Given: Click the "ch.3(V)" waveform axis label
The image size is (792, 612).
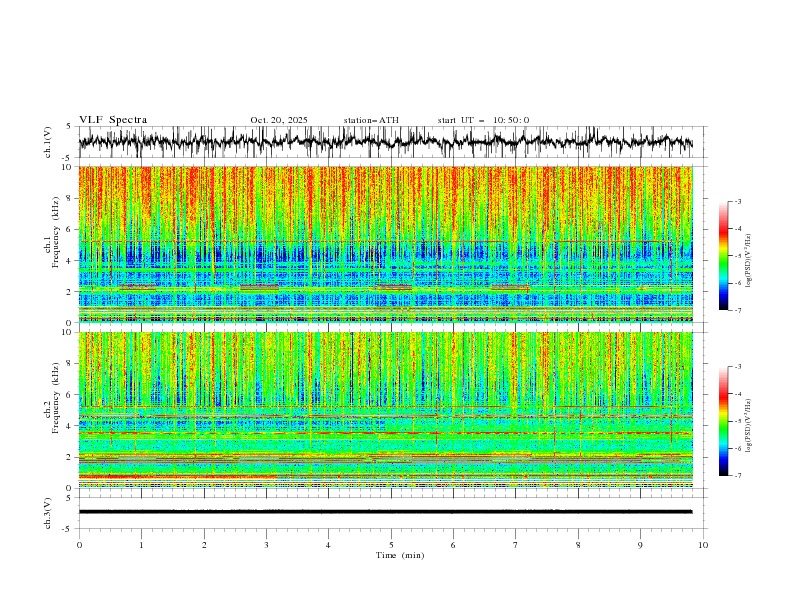Looking at the screenshot, I should pyautogui.click(x=48, y=513).
